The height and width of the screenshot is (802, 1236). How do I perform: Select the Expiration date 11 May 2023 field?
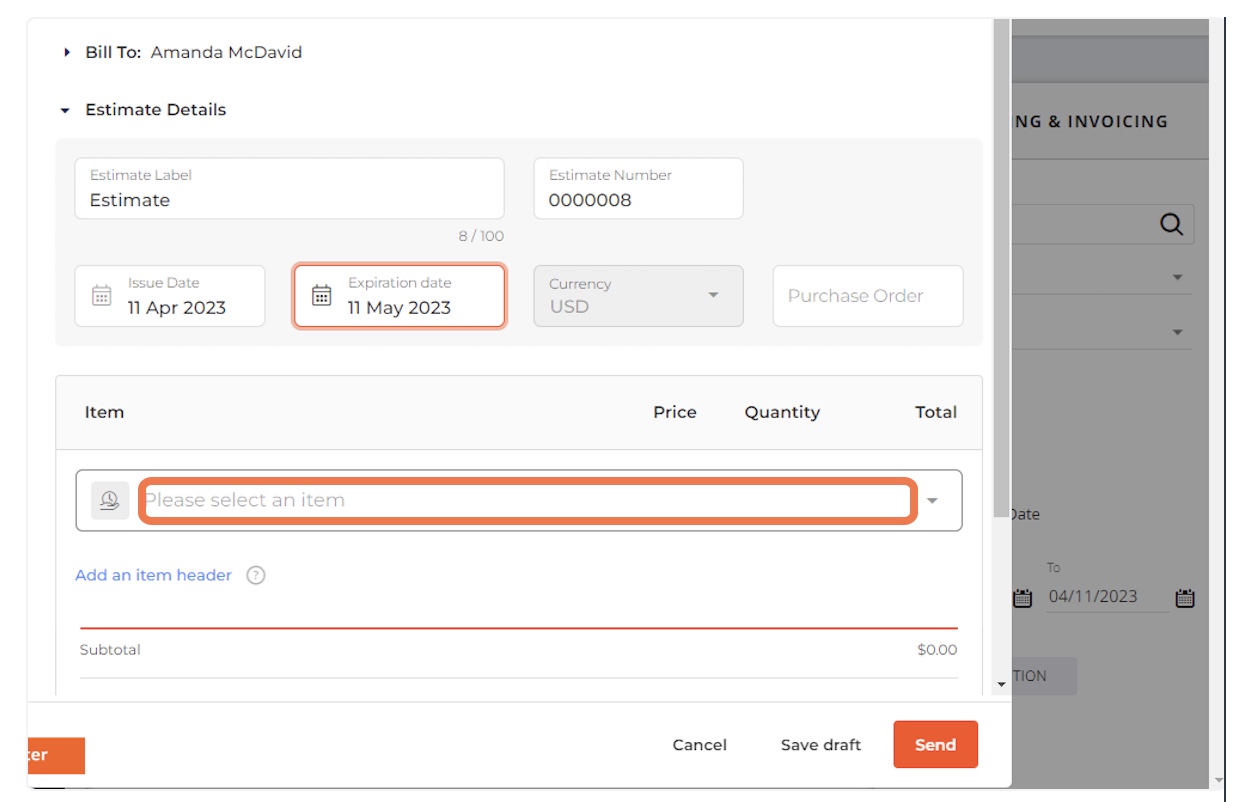(399, 296)
